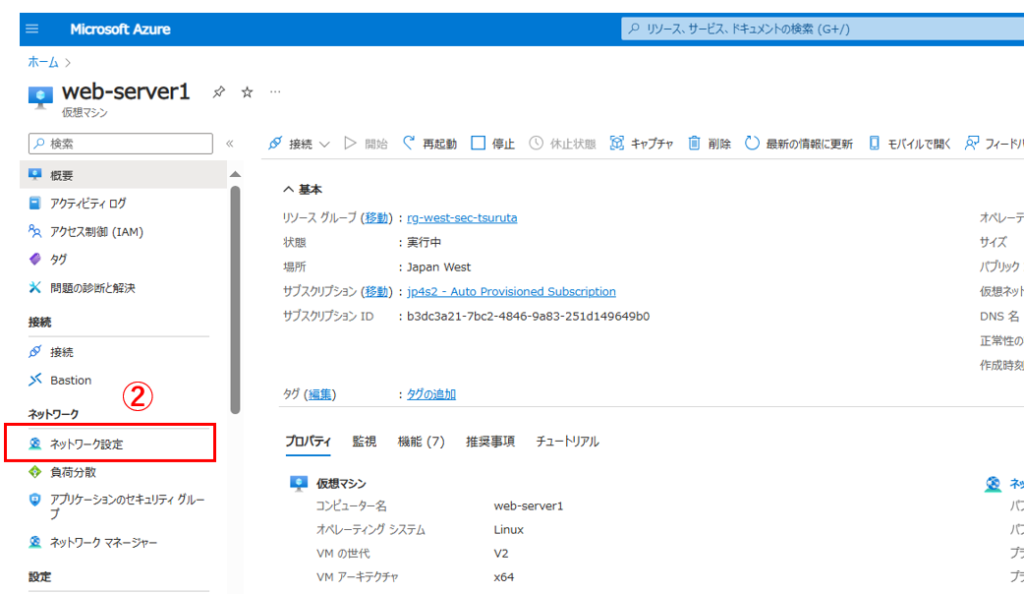Switch to the 監視 tab

coord(364,442)
